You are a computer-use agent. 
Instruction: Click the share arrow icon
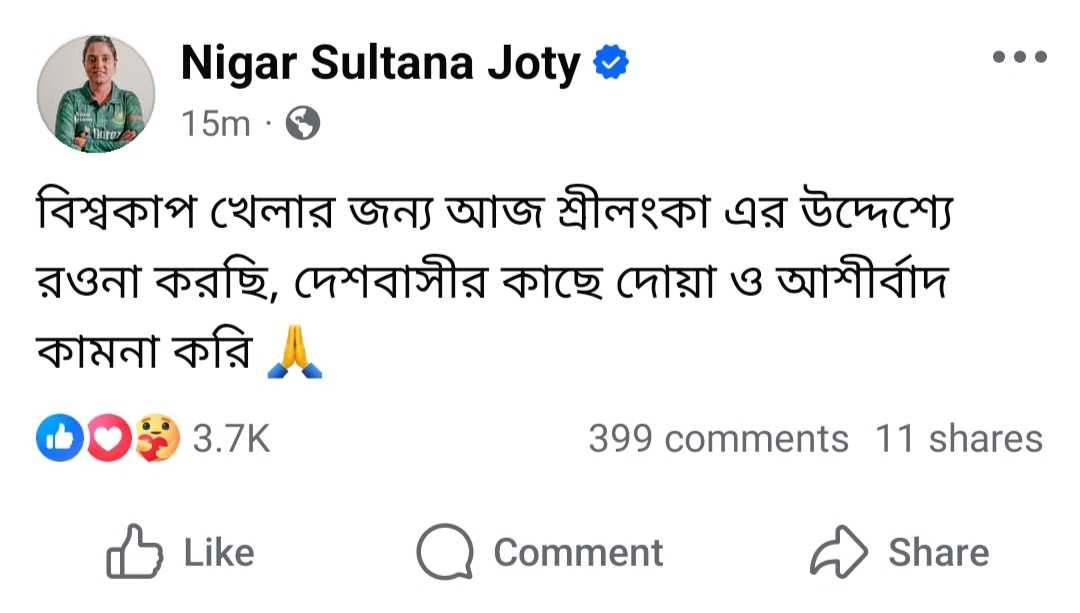(x=838, y=554)
